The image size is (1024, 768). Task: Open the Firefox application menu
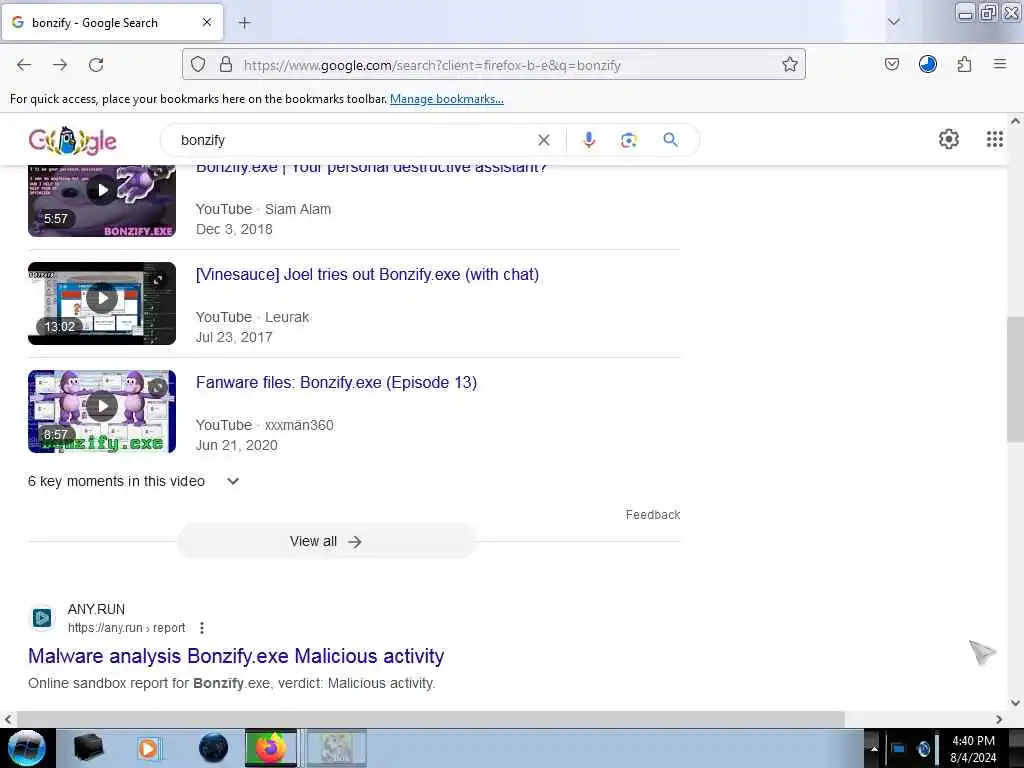click(999, 65)
